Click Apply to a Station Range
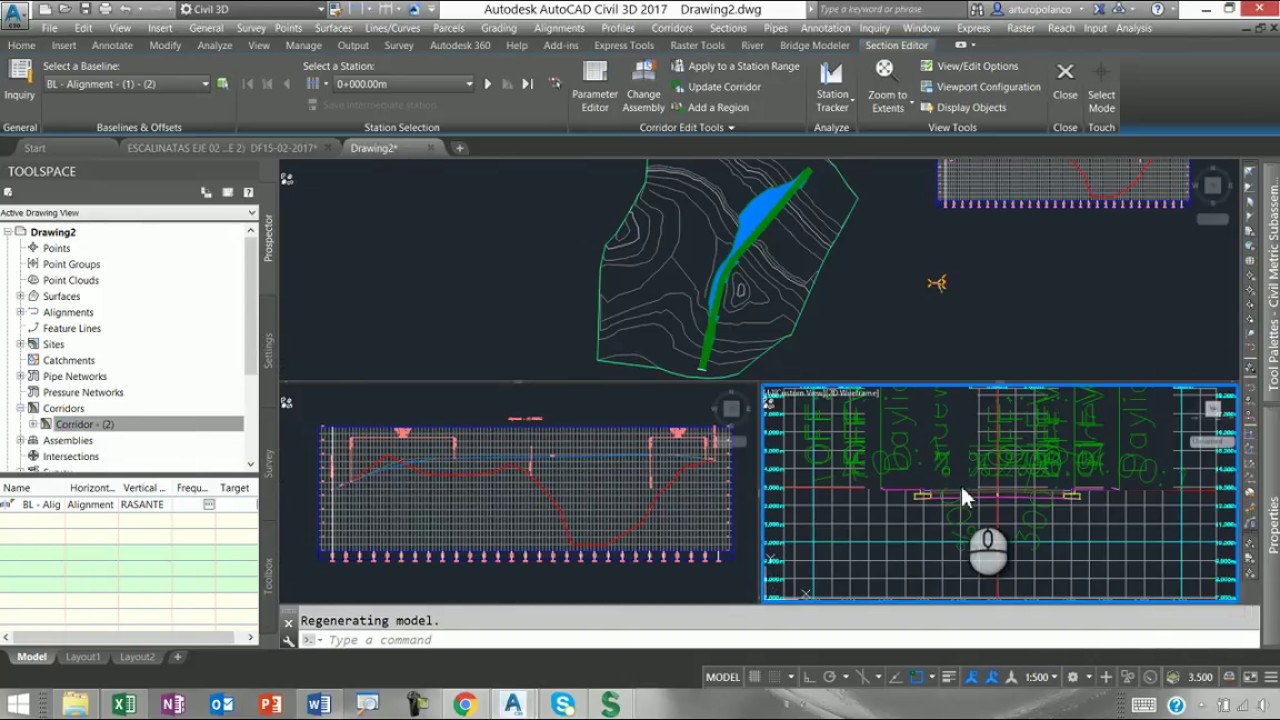1280x720 pixels. click(x=734, y=66)
